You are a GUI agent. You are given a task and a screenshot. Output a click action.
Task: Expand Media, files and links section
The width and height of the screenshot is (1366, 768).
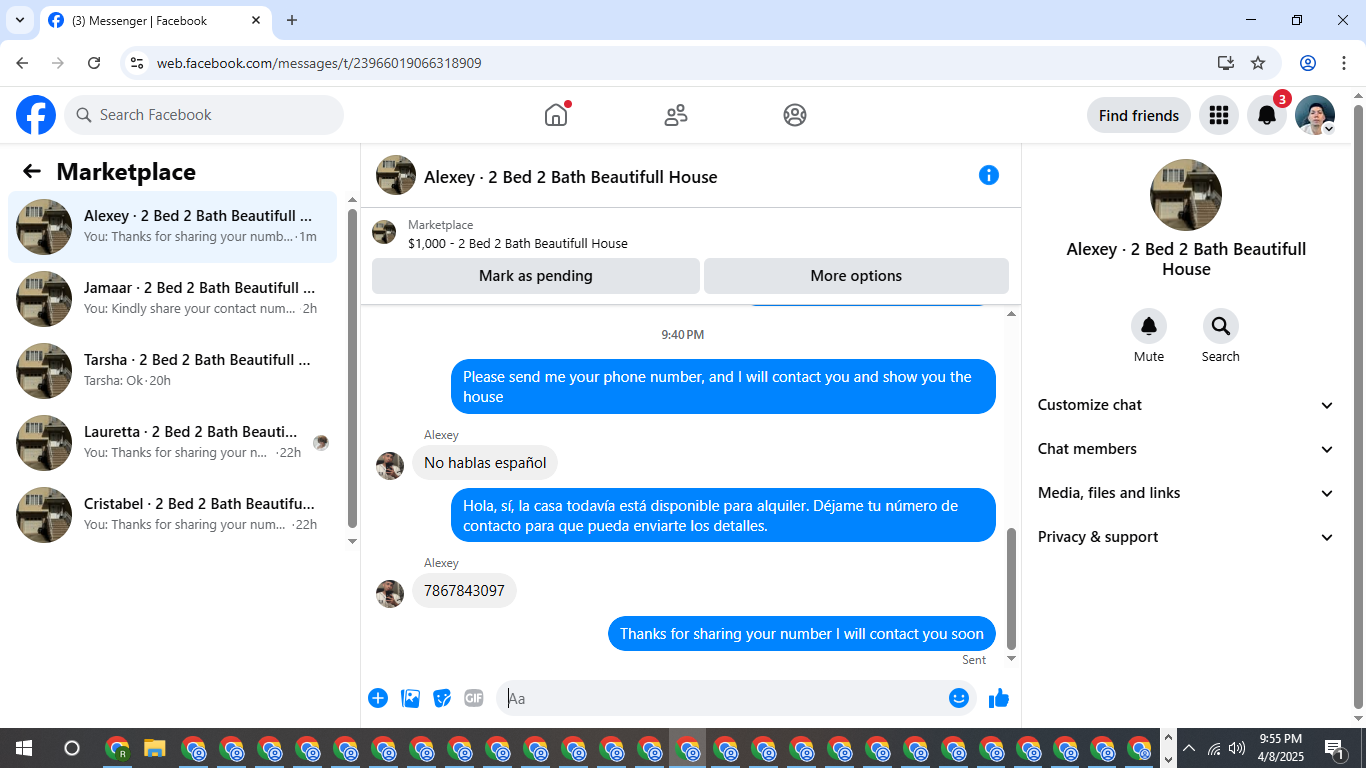[1186, 493]
